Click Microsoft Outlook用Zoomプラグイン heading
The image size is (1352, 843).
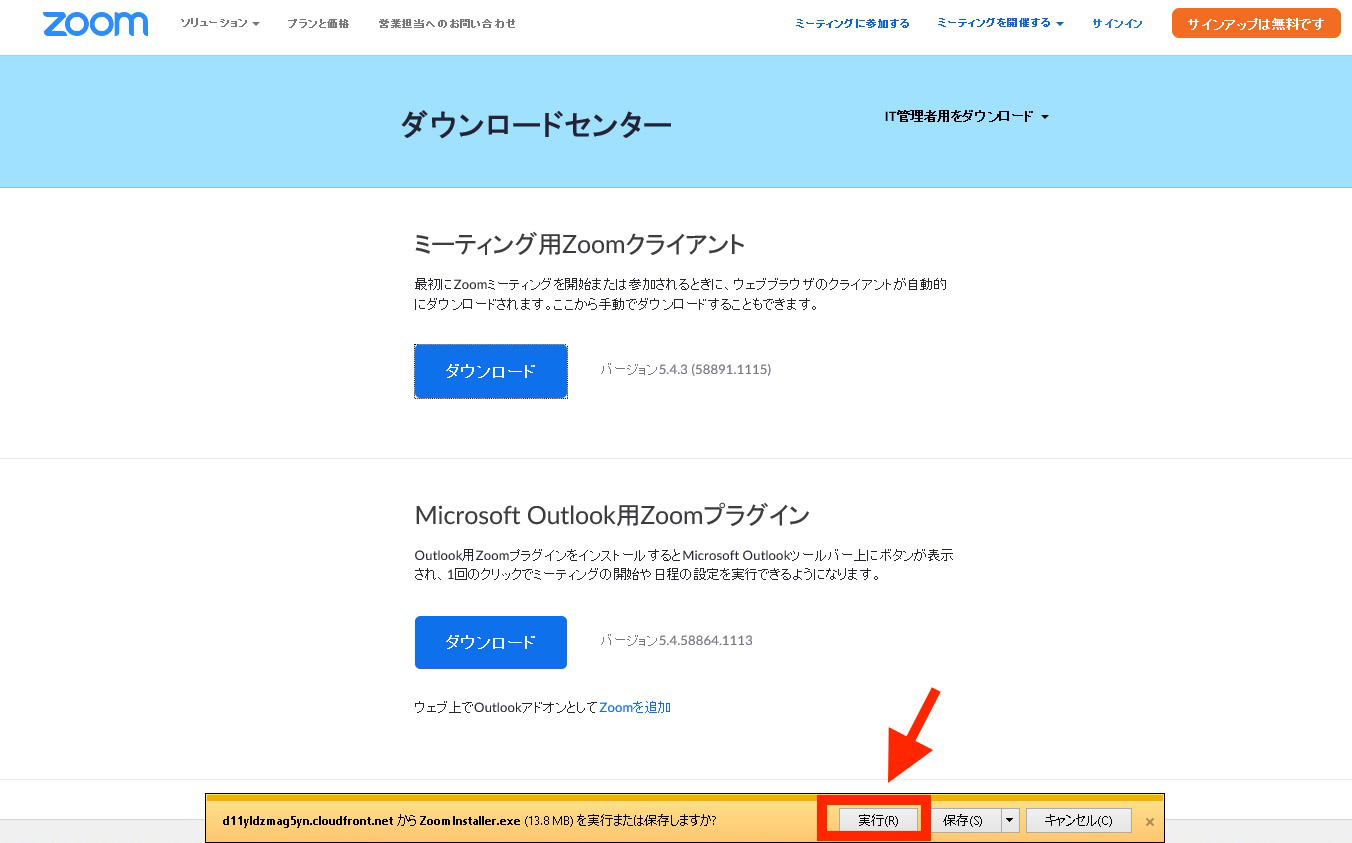pos(612,515)
